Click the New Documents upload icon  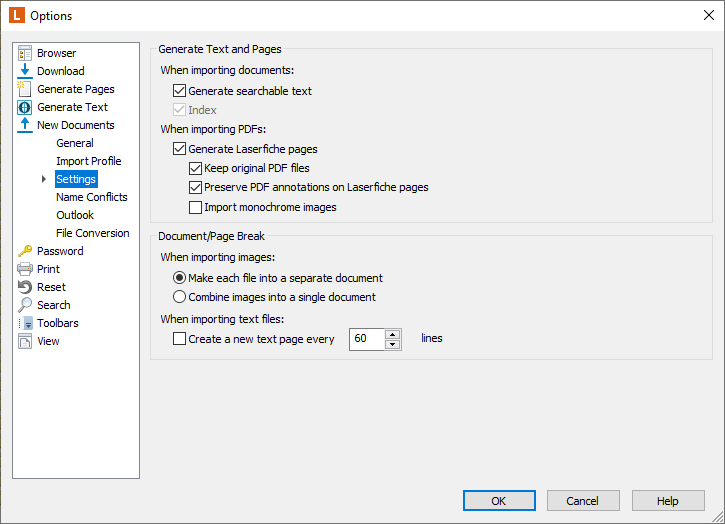point(25,125)
